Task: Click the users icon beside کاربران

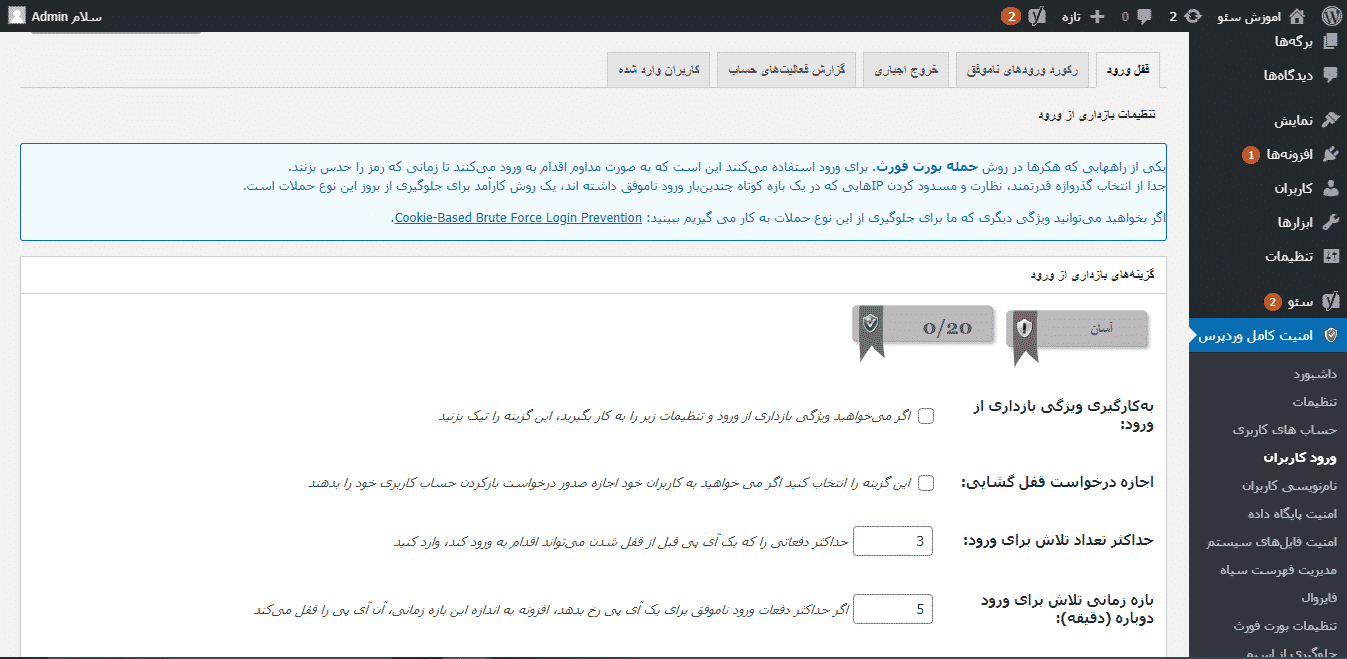Action: pos(1330,188)
